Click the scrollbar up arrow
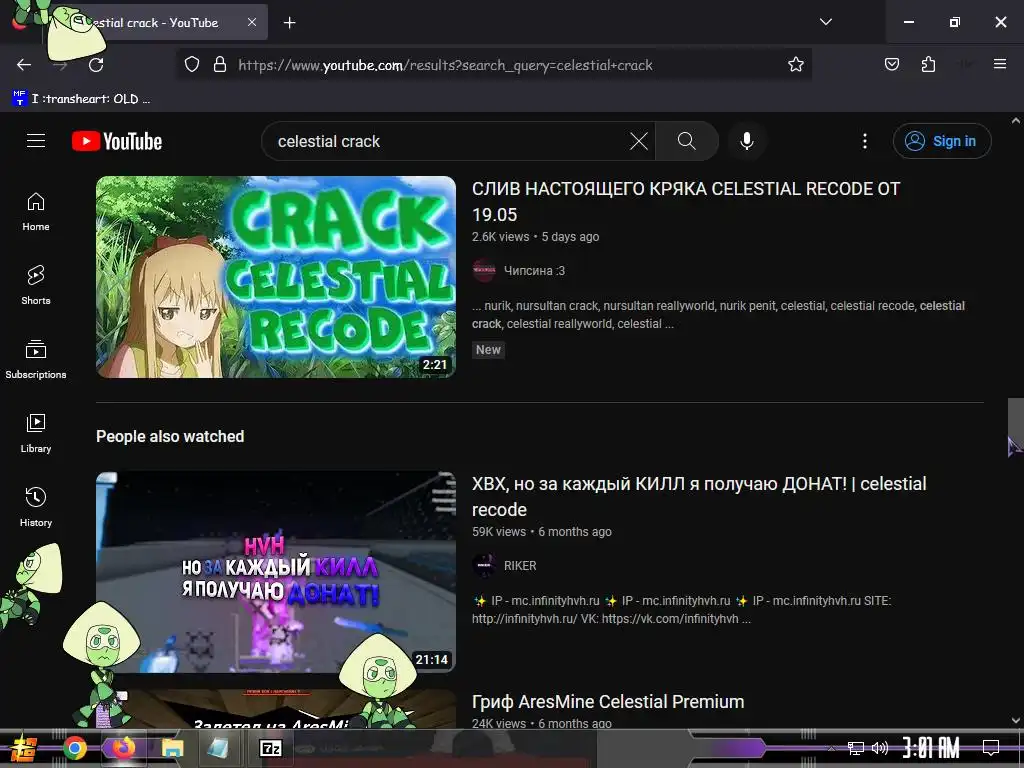The image size is (1024, 768). tap(1016, 121)
